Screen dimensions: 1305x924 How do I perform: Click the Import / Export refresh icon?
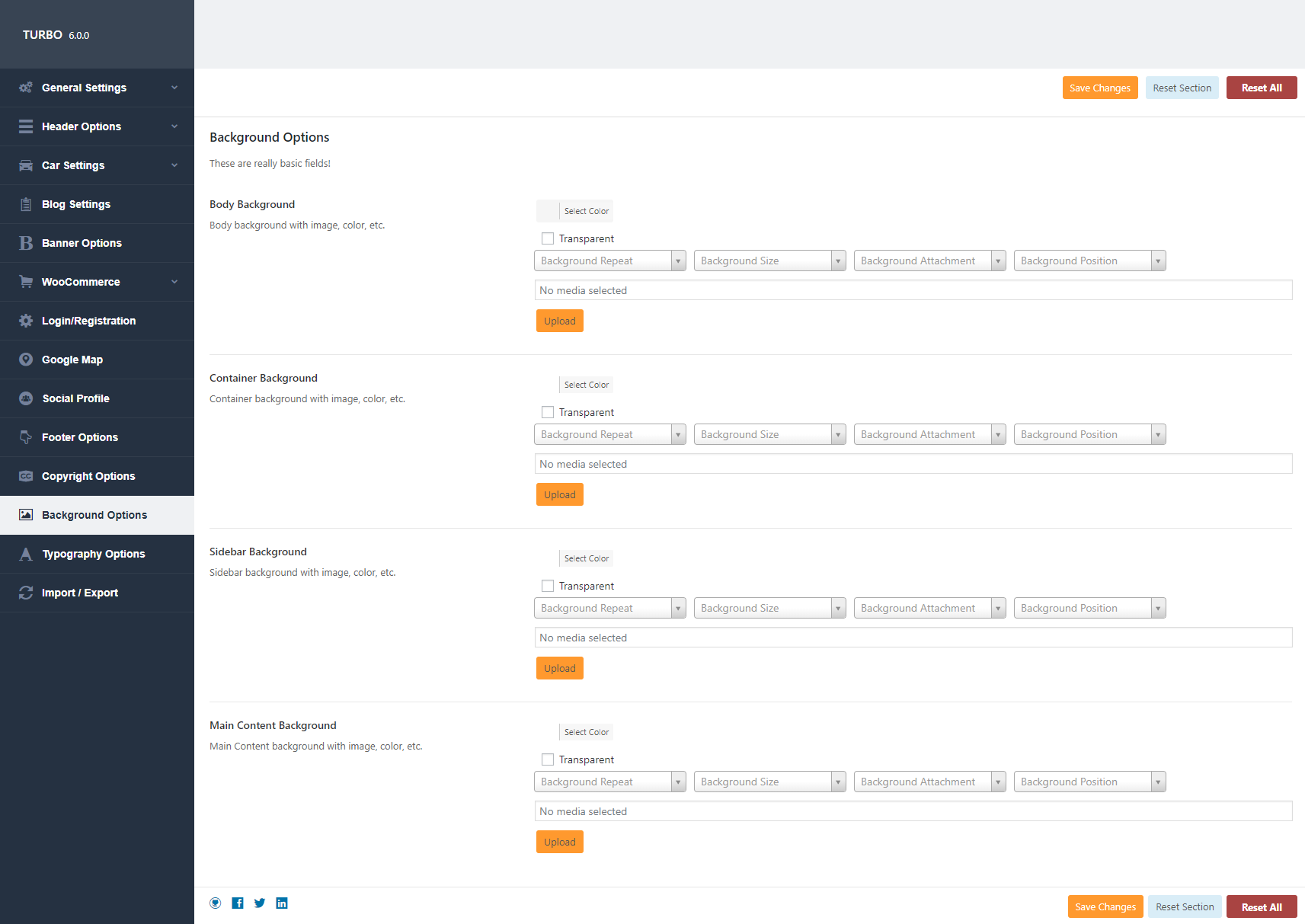point(26,593)
